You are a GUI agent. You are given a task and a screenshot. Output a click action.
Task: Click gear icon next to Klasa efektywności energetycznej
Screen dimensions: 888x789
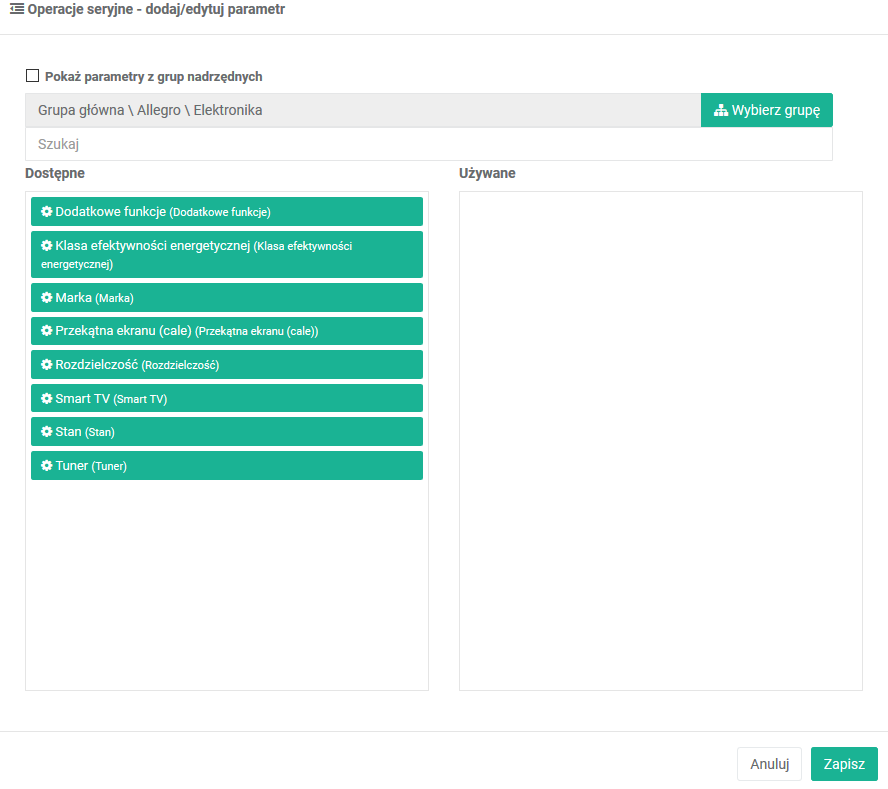[46, 245]
